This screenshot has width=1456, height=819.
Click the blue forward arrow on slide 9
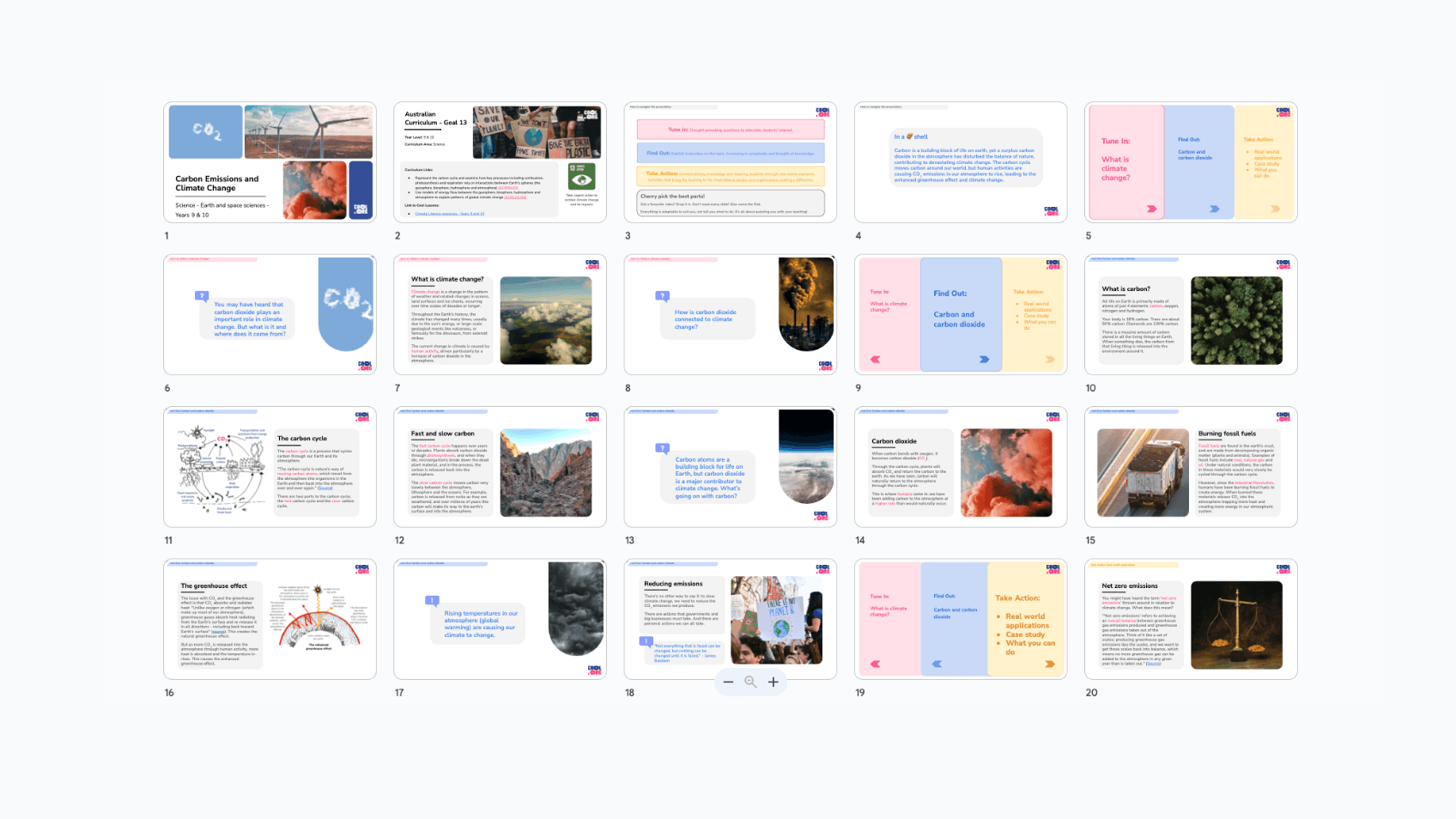click(x=985, y=359)
